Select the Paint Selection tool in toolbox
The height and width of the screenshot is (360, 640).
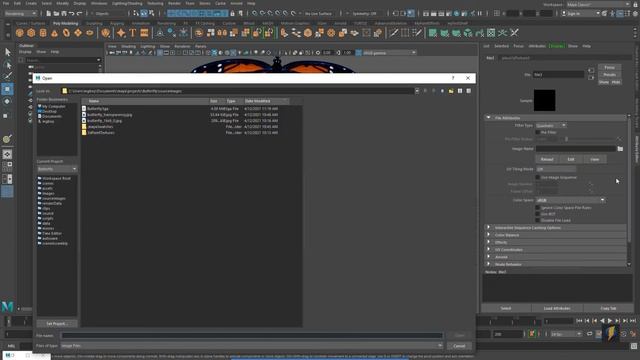click(x=7, y=76)
